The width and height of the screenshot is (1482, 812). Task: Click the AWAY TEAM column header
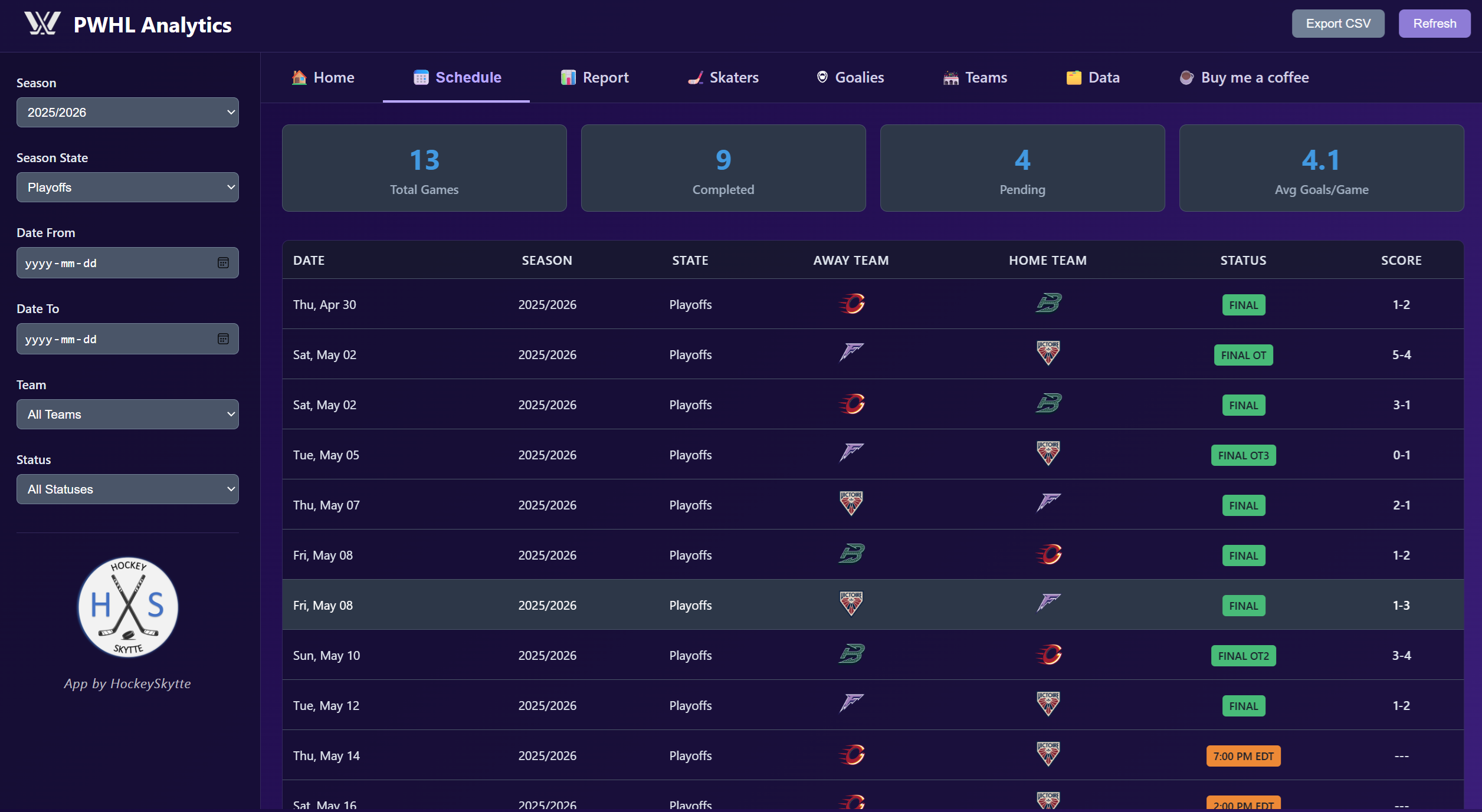coord(851,260)
